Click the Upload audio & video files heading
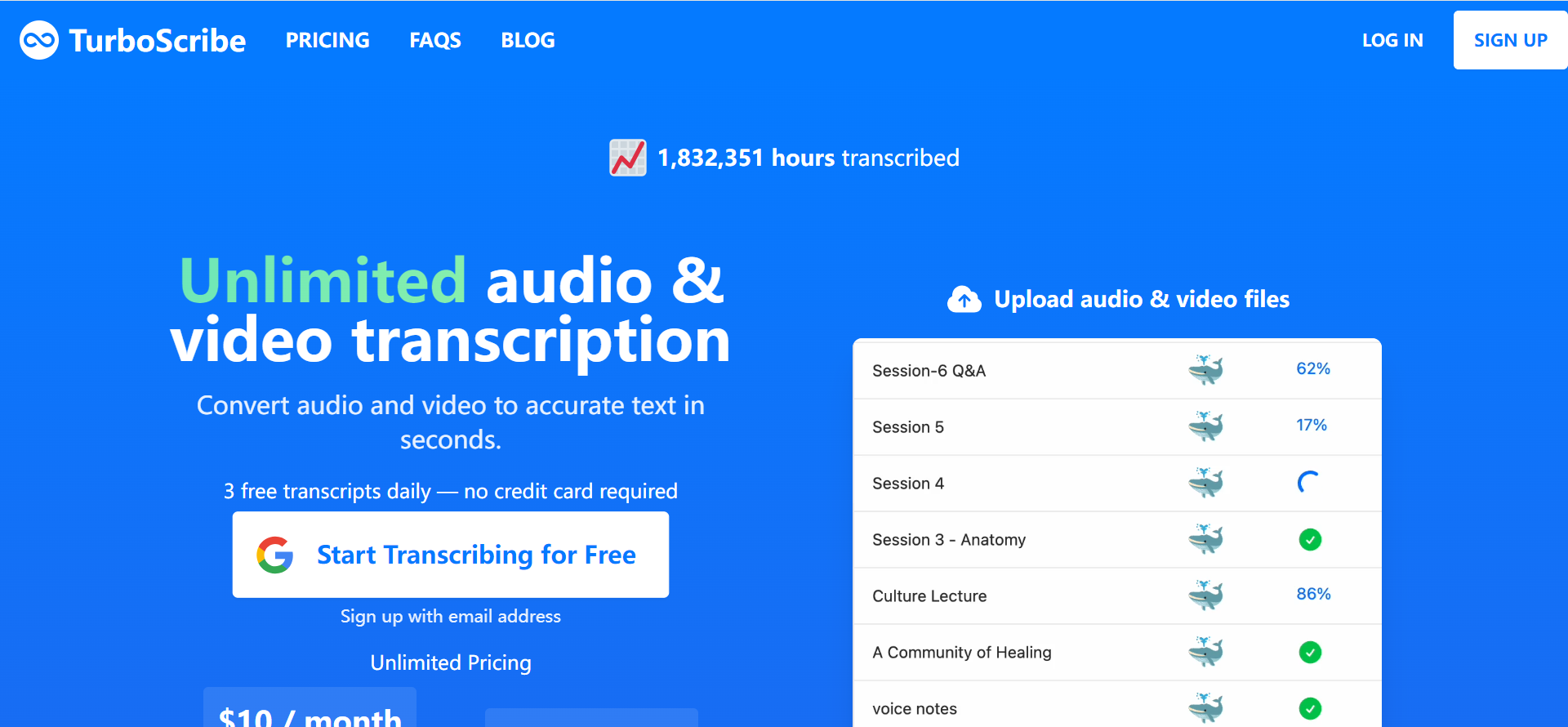The image size is (1568, 727). [1142, 300]
